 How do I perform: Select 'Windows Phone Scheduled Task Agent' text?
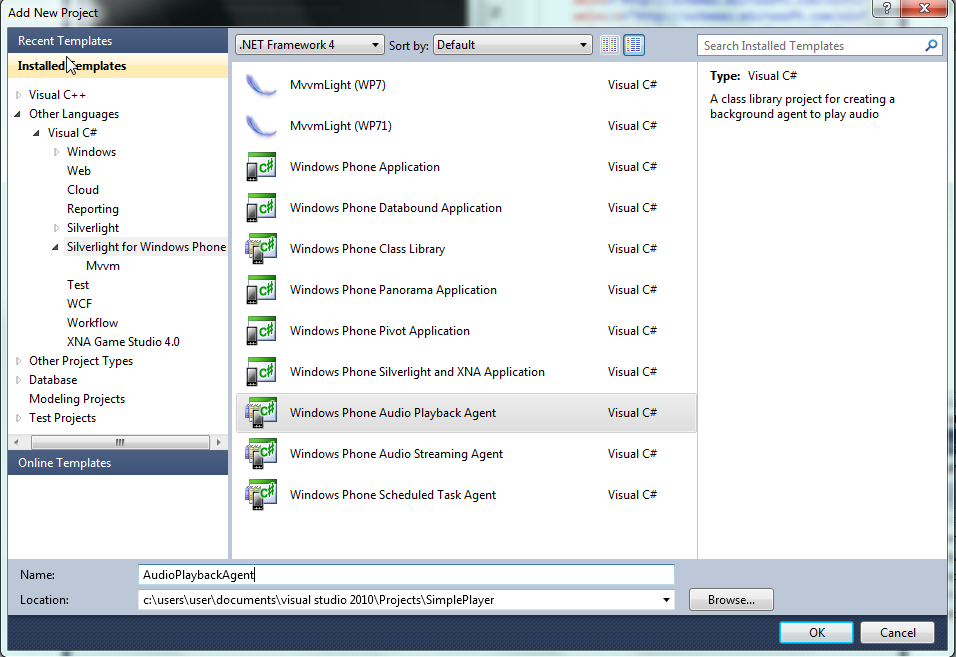click(x=393, y=495)
